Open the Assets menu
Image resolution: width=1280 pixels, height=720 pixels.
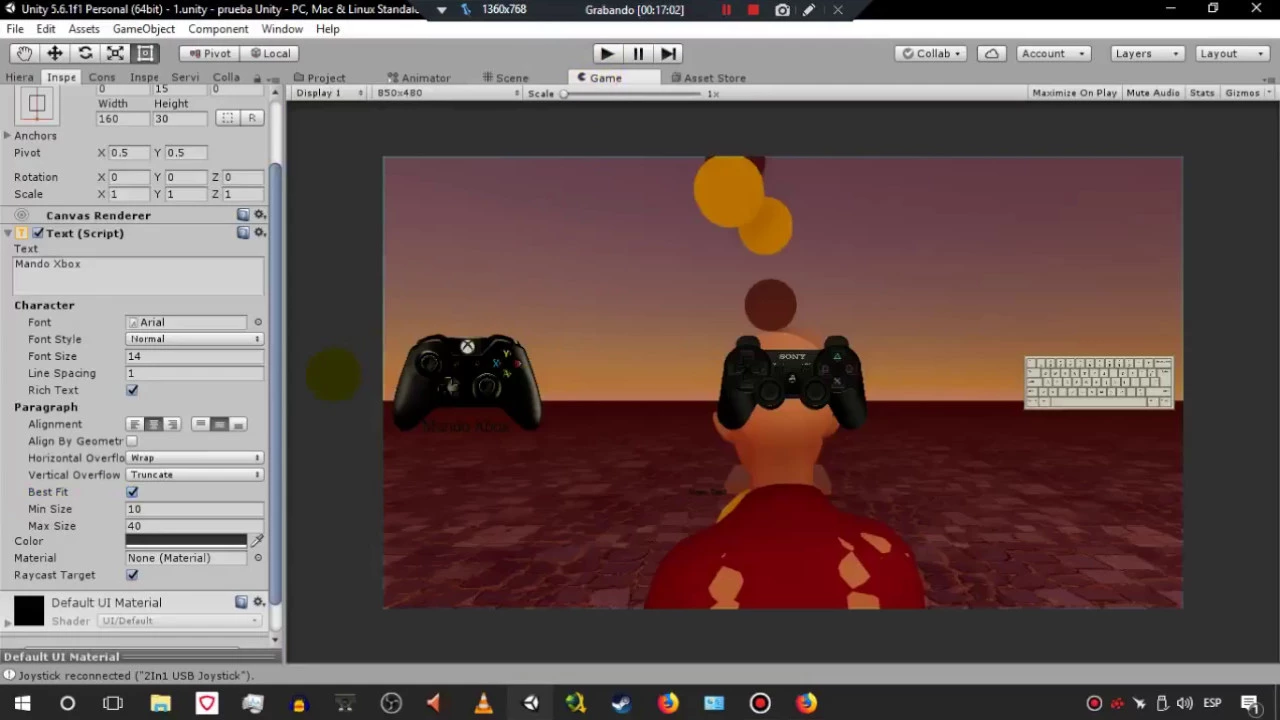click(84, 29)
